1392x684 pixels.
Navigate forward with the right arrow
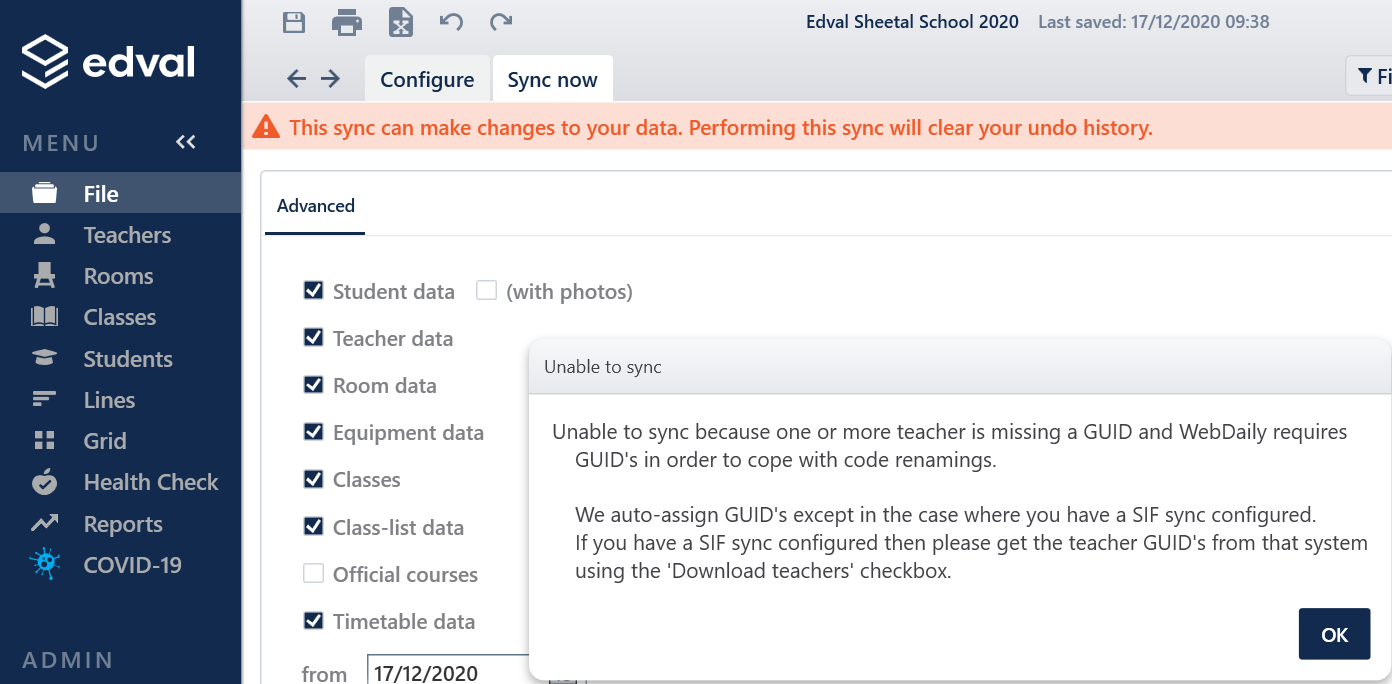[330, 79]
